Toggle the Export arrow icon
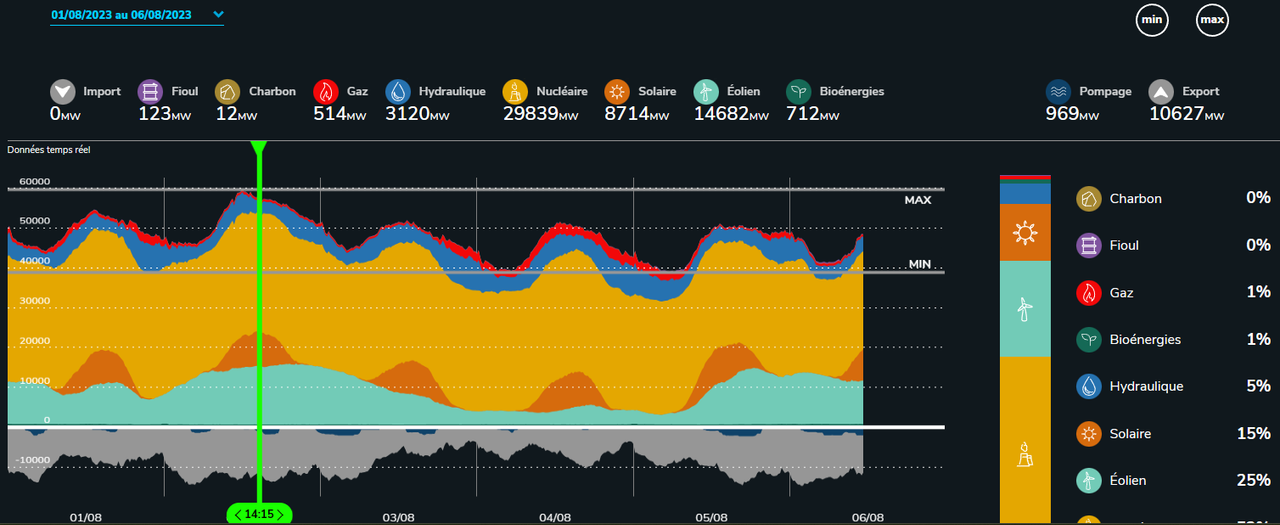The image size is (1280, 525). [1161, 92]
